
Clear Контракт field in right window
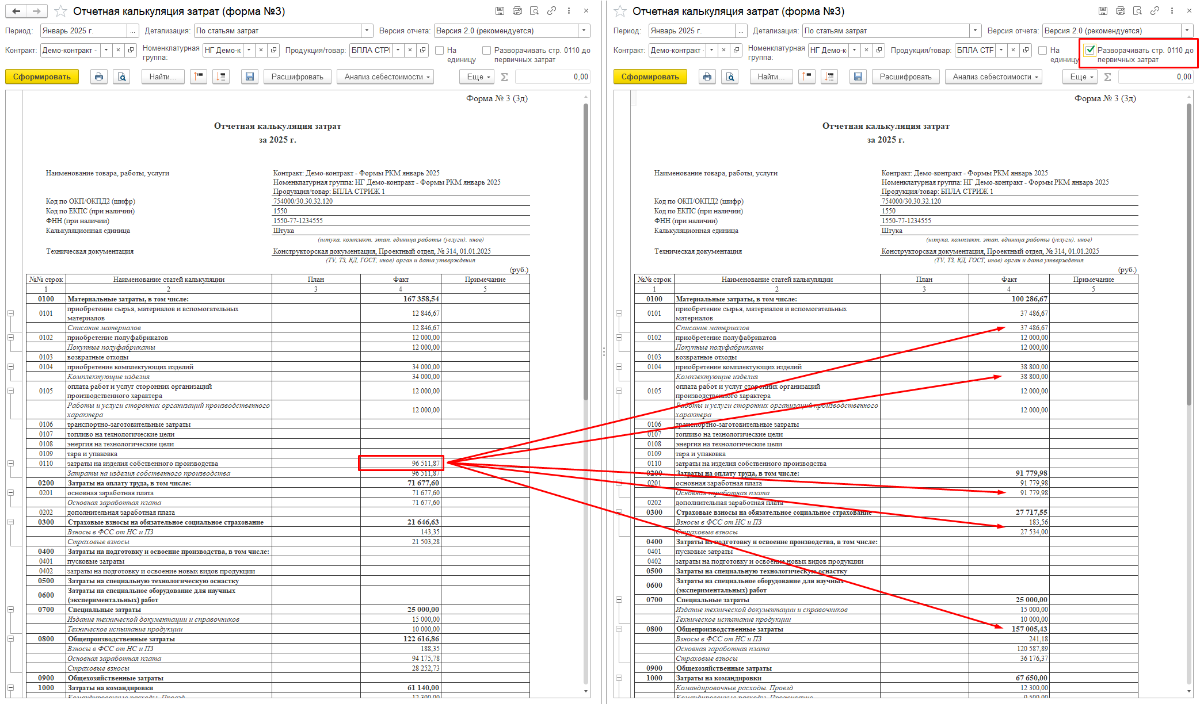(x=722, y=50)
